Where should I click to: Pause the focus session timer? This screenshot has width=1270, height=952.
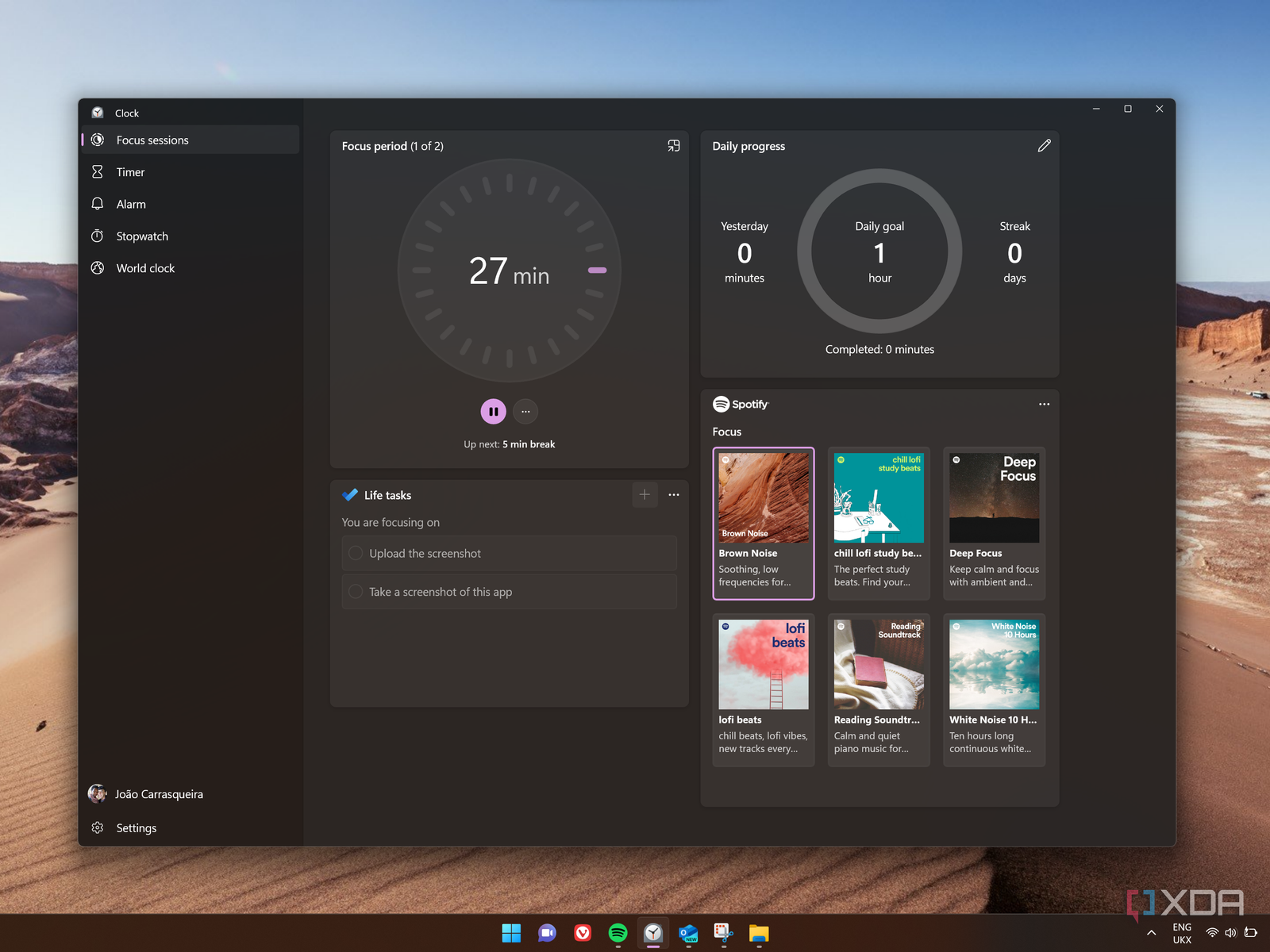click(x=493, y=411)
